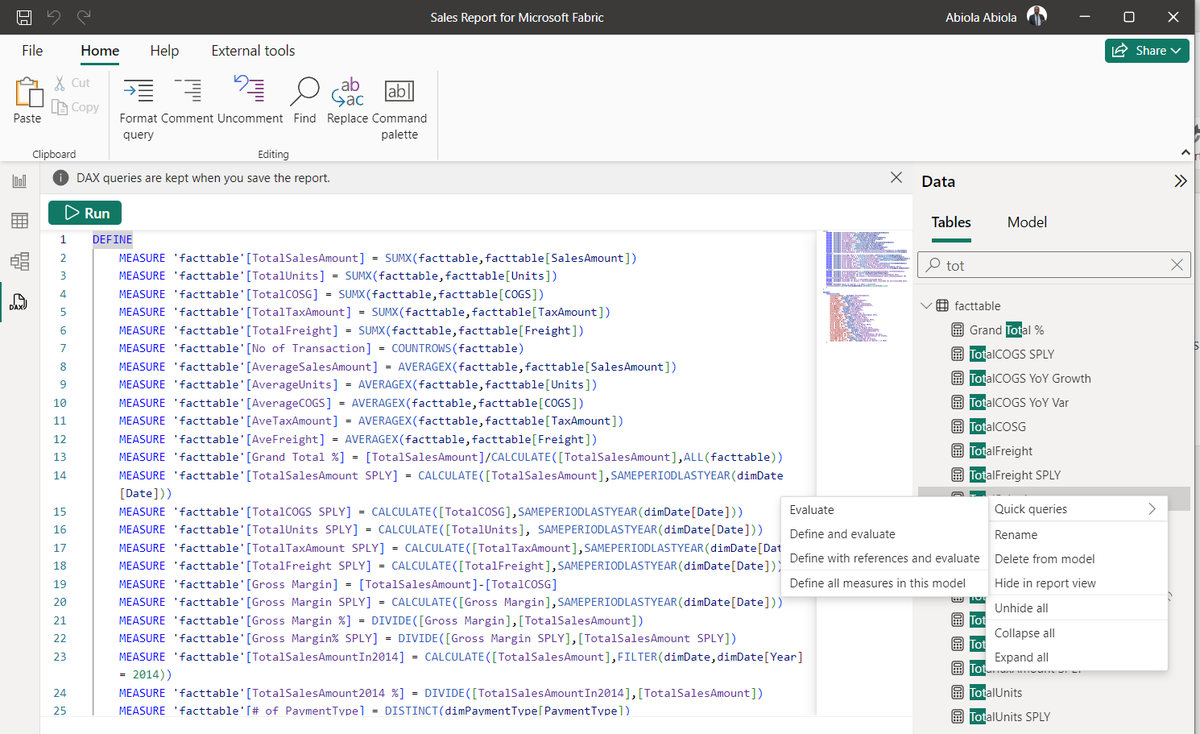1200x734 pixels.
Task: Click the Copy button in Clipboard group
Action: point(75,107)
